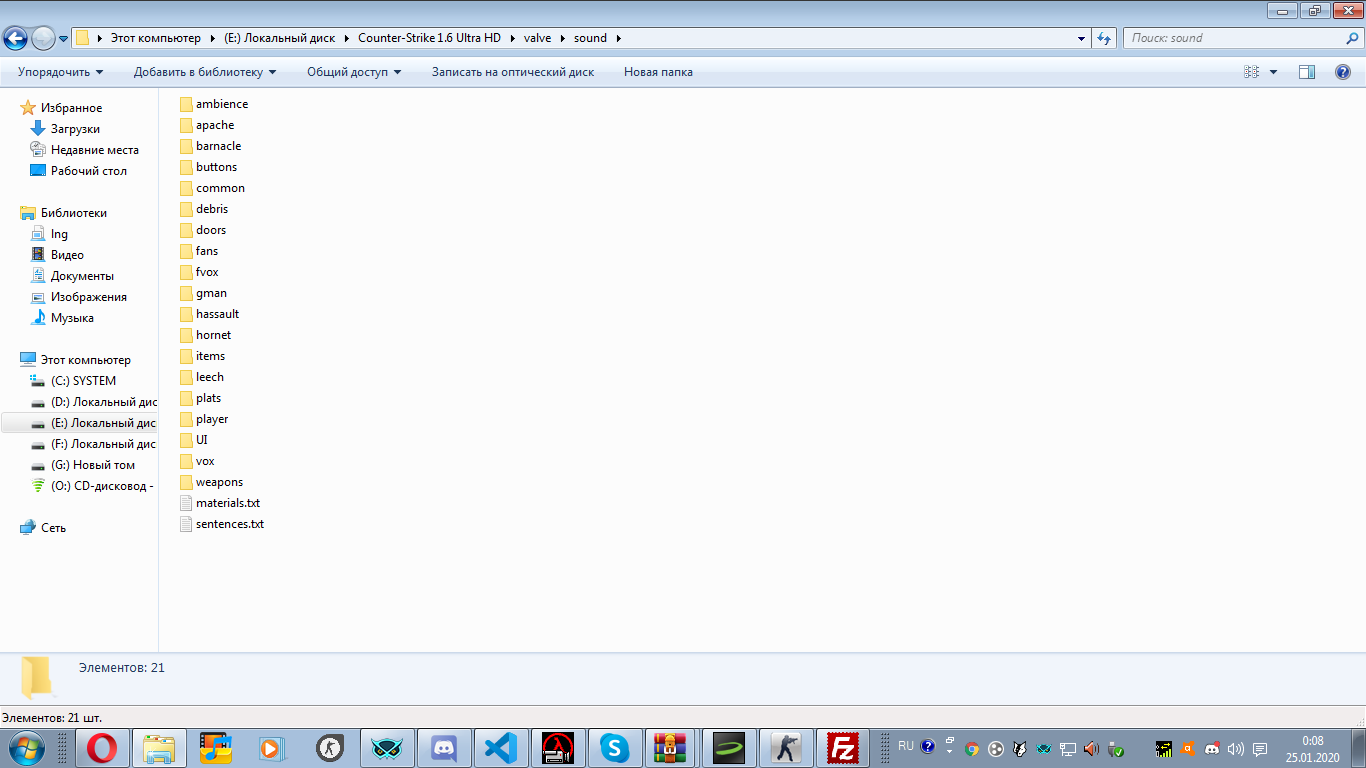This screenshot has width=1366, height=768.
Task: Select the vox folder icon
Action: [x=186, y=461]
